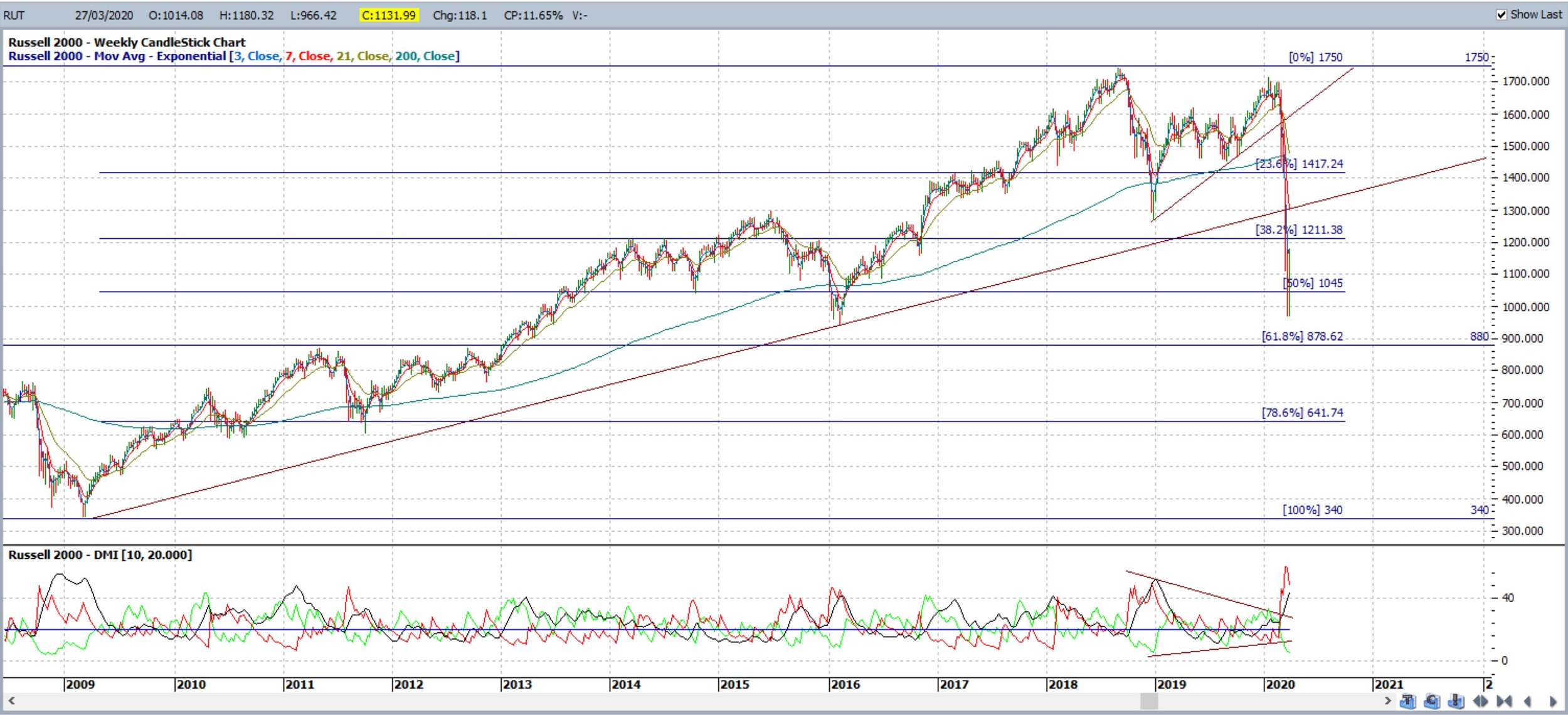The width and height of the screenshot is (1568, 715).
Task: Click the [50%] 1045 Fibonacci label
Action: click(1313, 283)
